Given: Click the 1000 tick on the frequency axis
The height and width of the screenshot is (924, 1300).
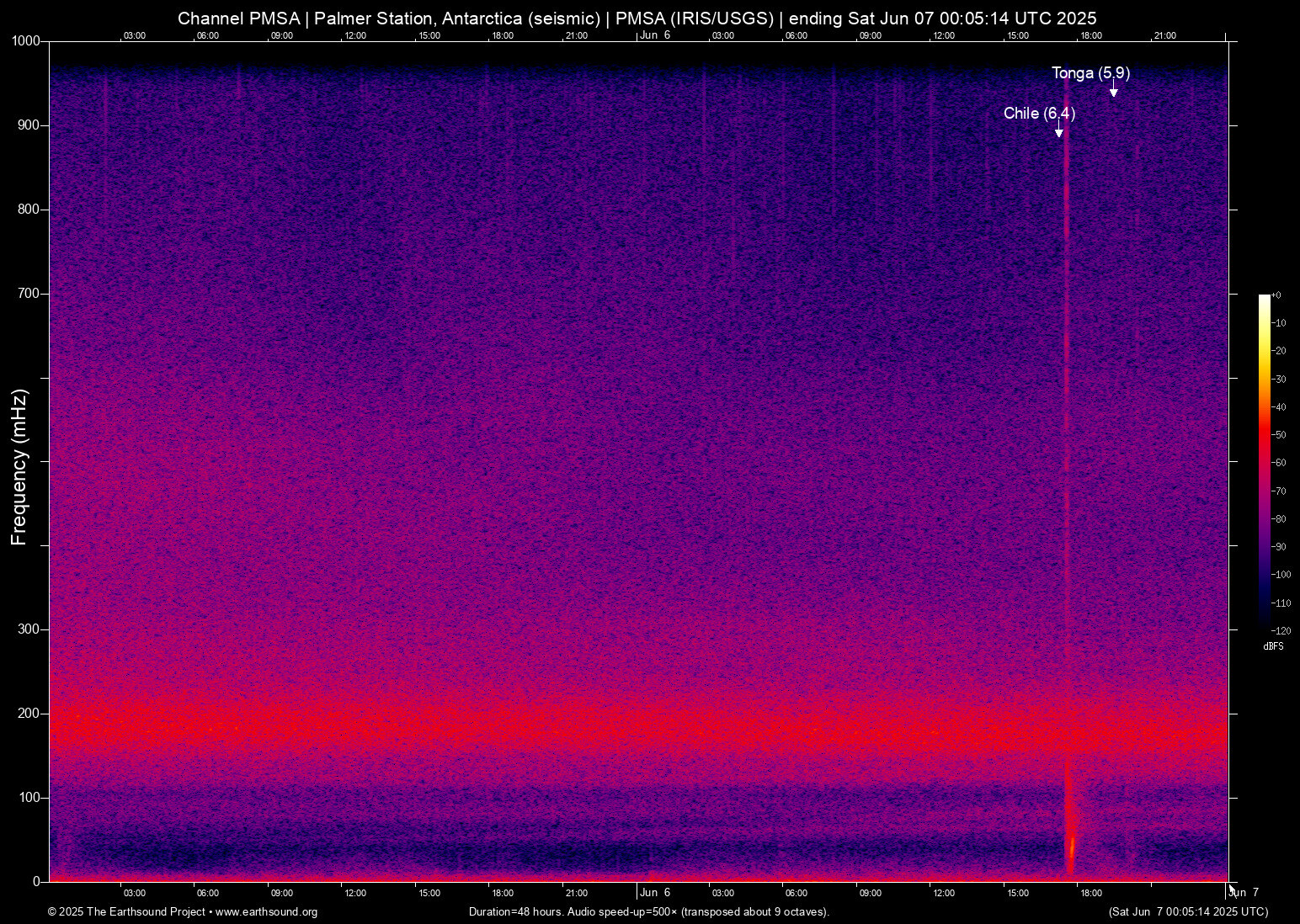Looking at the screenshot, I should point(25,41).
